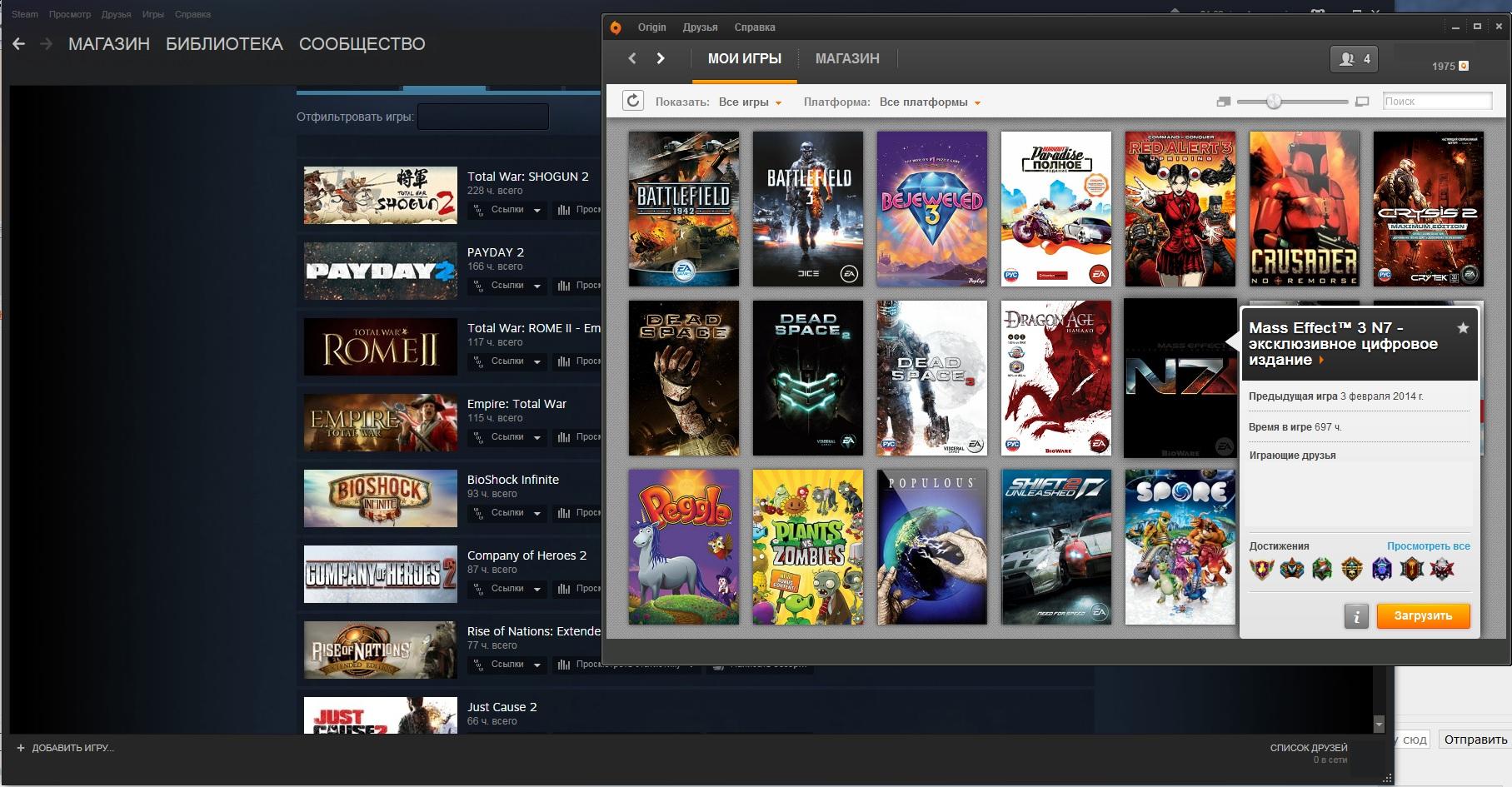Expand Ссылки dropdown for Rise of Nations
1512x787 pixels.
coord(507,665)
